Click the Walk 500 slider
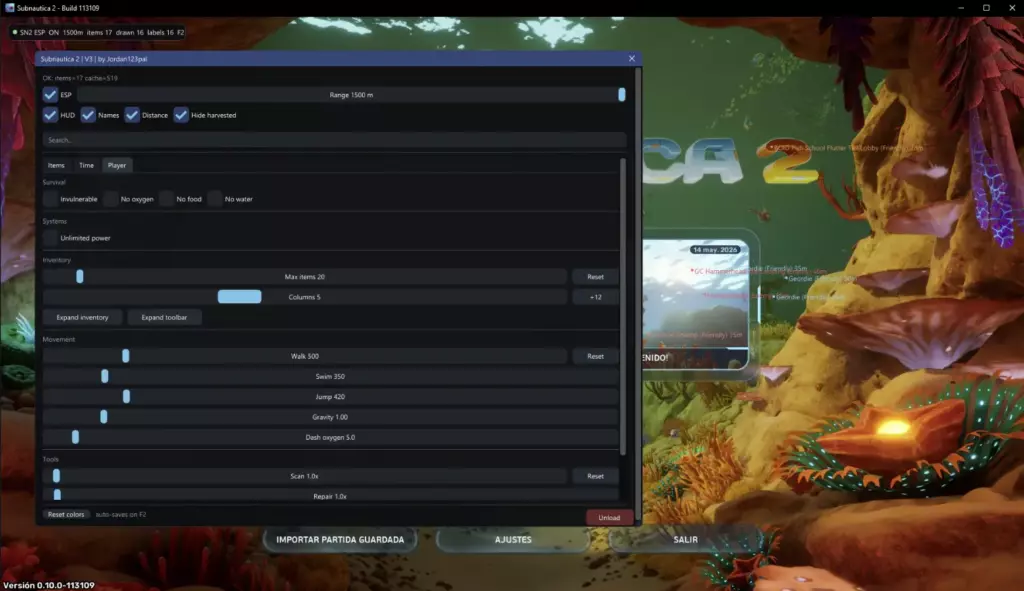The height and width of the screenshot is (591, 1024). 304,356
